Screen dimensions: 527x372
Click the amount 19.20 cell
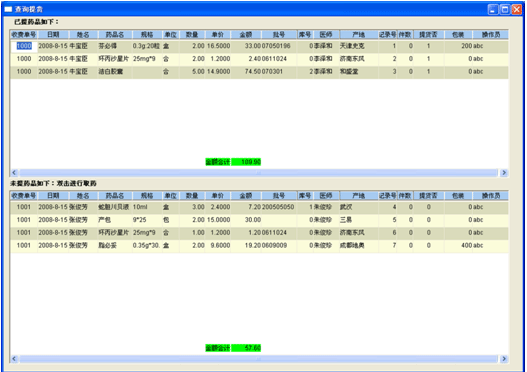(246, 245)
